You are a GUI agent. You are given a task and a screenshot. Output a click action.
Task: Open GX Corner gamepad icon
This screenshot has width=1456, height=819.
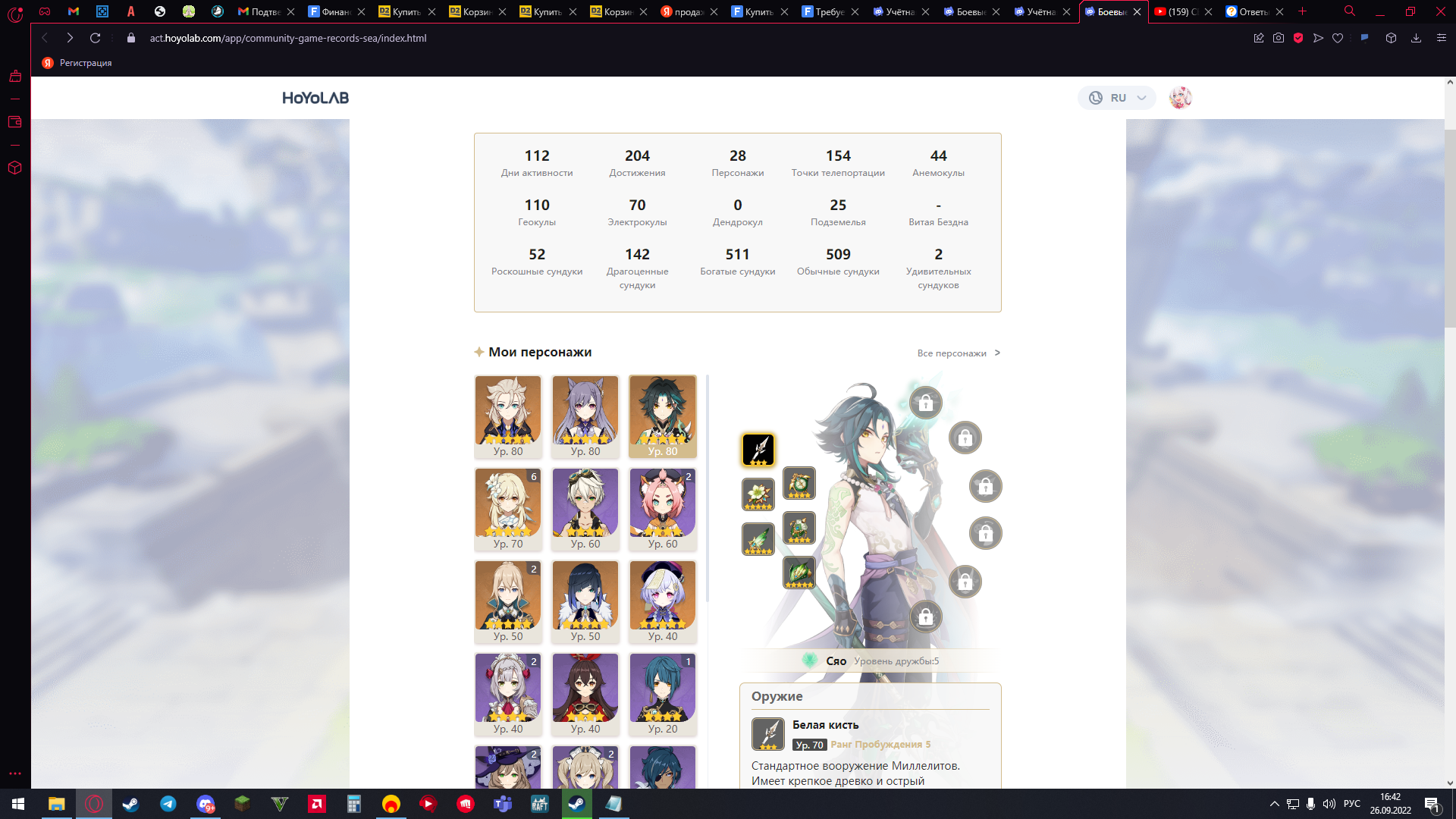pyautogui.click(x=45, y=11)
